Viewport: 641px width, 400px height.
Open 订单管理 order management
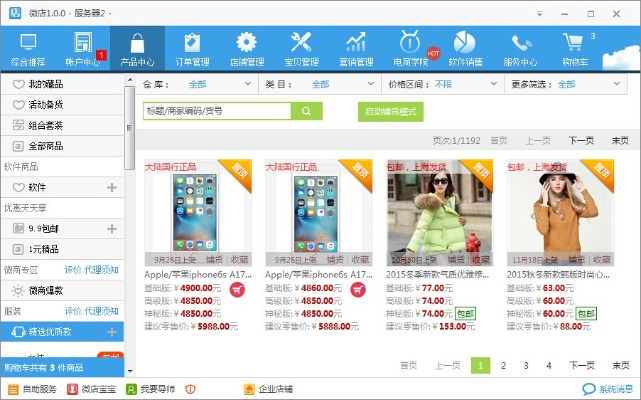(x=192, y=49)
